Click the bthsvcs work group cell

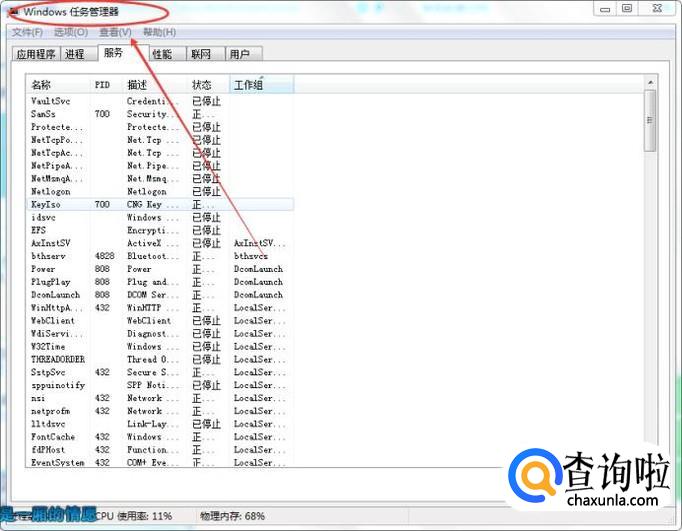pyautogui.click(x=251, y=256)
